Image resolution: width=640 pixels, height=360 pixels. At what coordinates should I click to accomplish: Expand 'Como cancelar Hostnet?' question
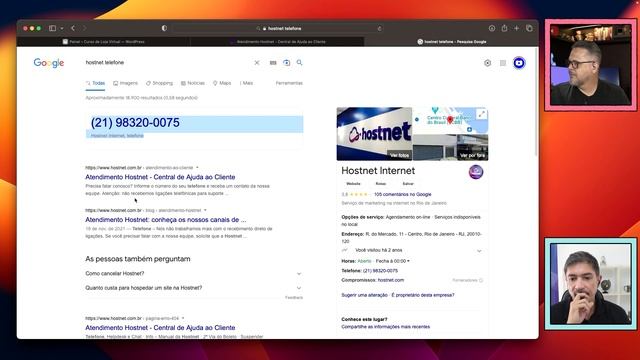pyautogui.click(x=194, y=273)
